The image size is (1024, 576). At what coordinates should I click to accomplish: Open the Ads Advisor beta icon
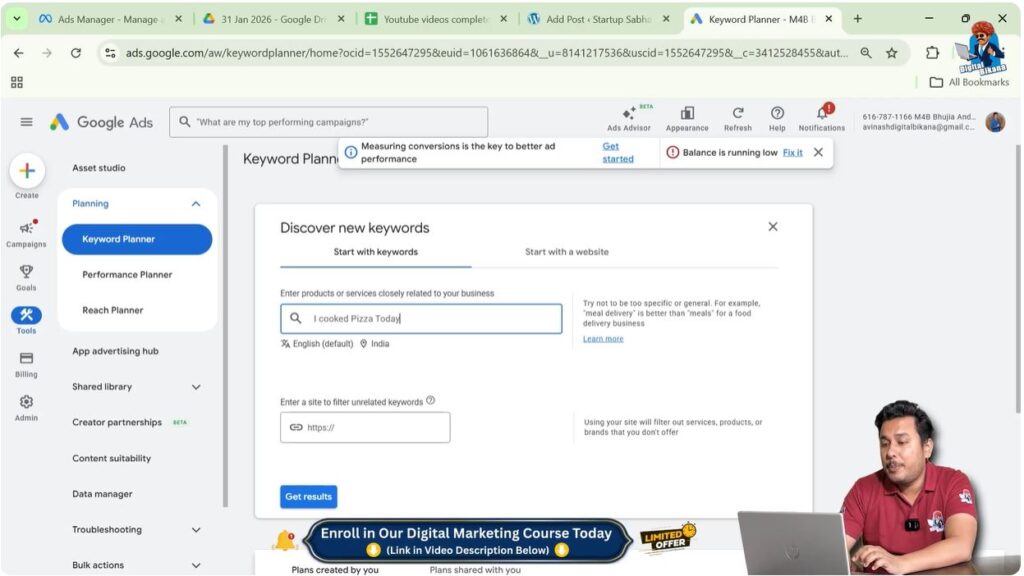pyautogui.click(x=628, y=117)
